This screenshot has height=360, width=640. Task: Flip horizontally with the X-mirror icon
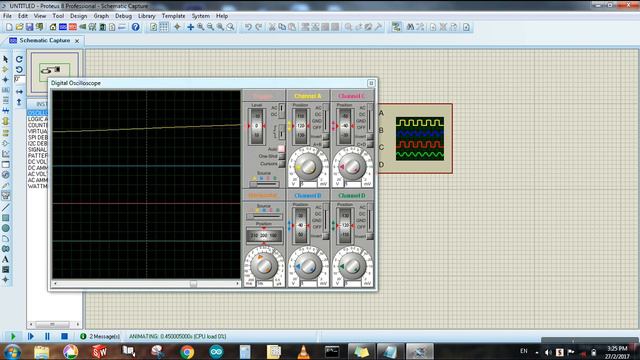click(19, 92)
